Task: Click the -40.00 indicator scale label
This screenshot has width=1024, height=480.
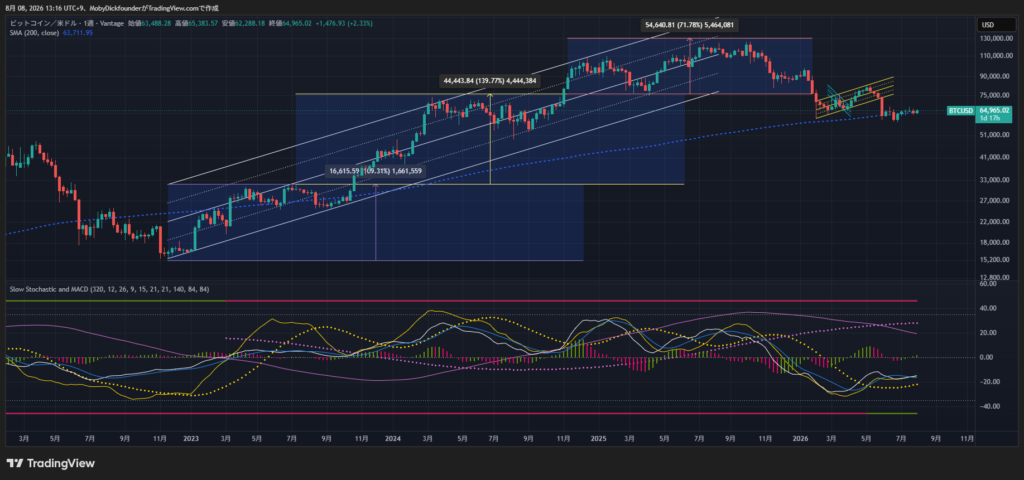Action: coord(987,406)
